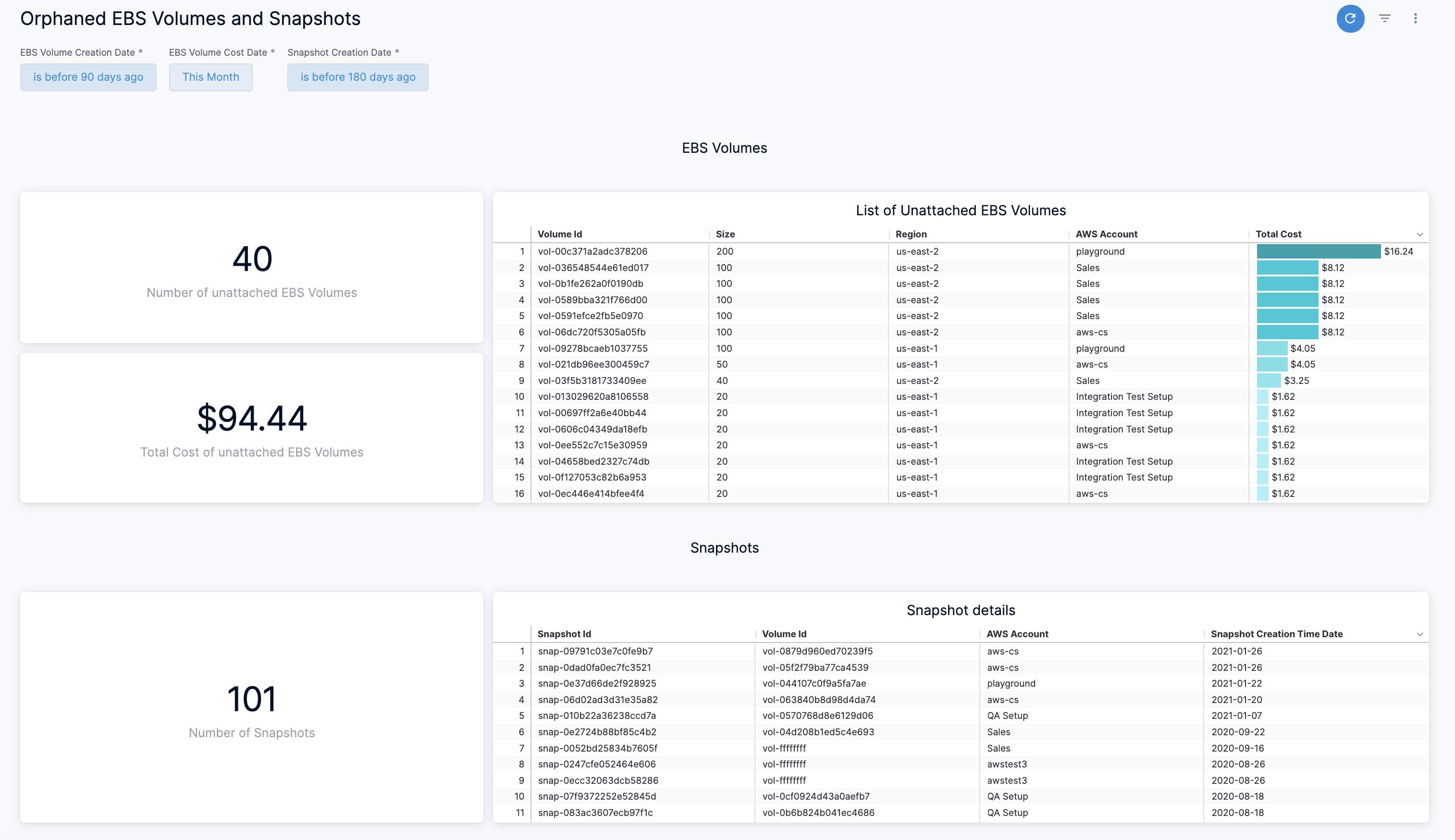Screen dimensions: 1455x840
Task: Click the $94.44 total cost value
Action: pos(252,418)
